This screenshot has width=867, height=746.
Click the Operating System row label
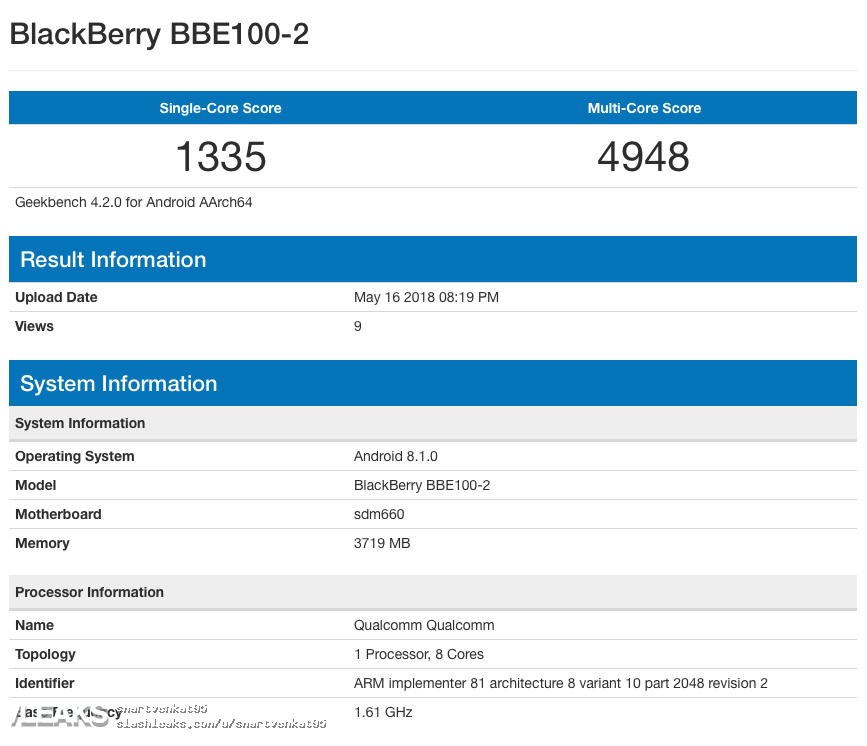[75, 456]
